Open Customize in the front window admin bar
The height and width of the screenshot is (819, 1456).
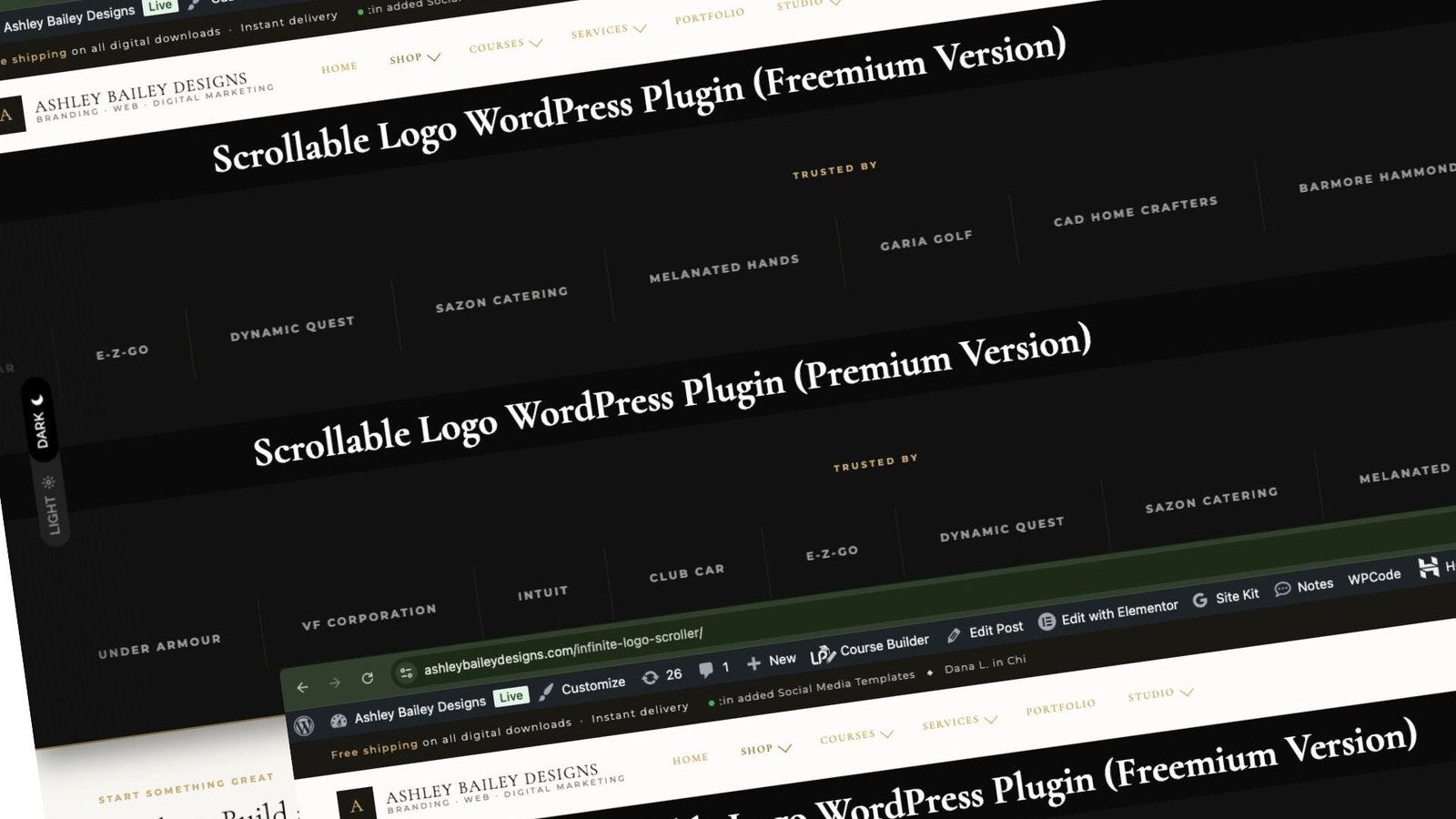coord(592,685)
